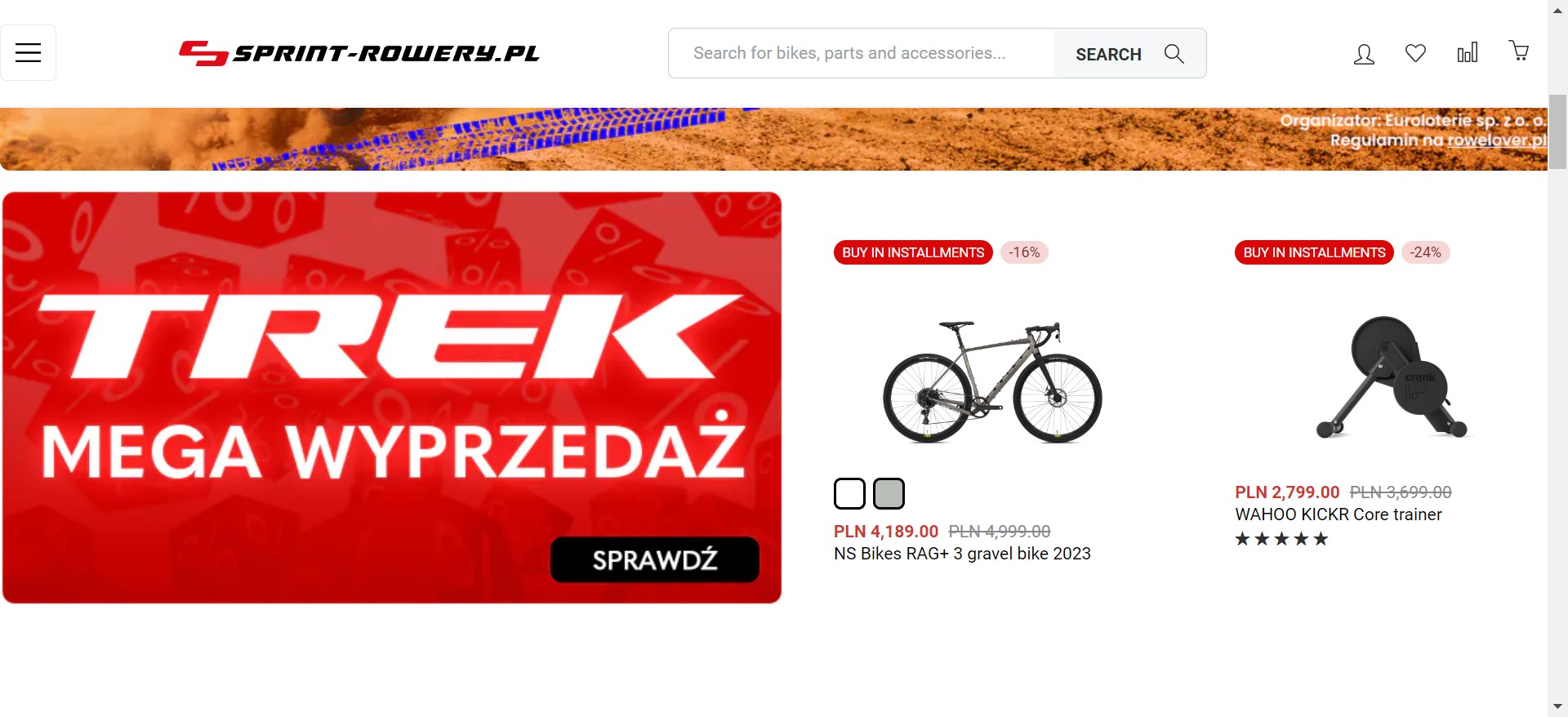1568x717 pixels.
Task: Click the user account icon
Action: click(x=1364, y=54)
